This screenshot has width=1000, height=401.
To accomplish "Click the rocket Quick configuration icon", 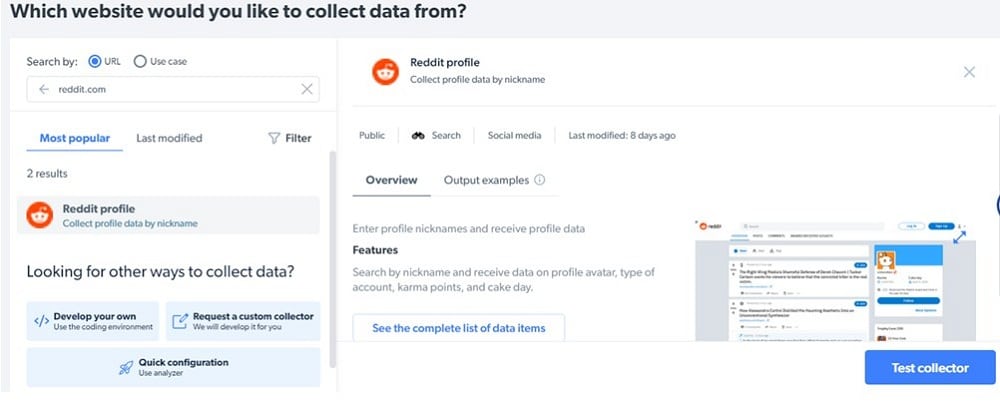I will pyautogui.click(x=126, y=368).
